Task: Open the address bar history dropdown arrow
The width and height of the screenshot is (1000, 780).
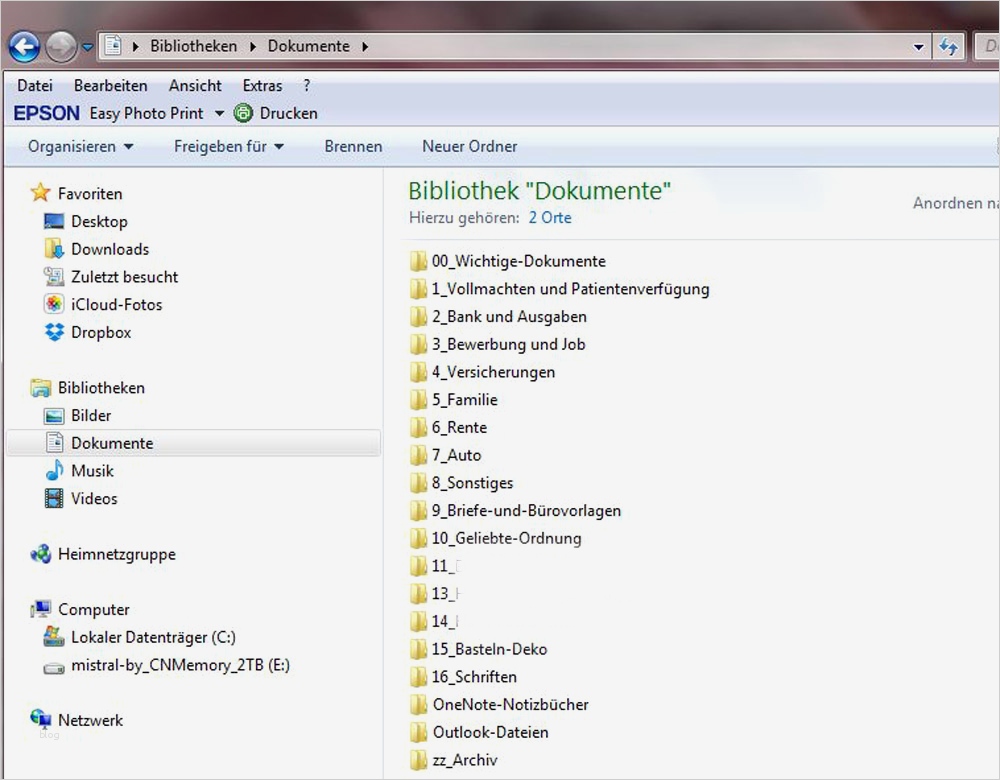Action: pos(919,47)
